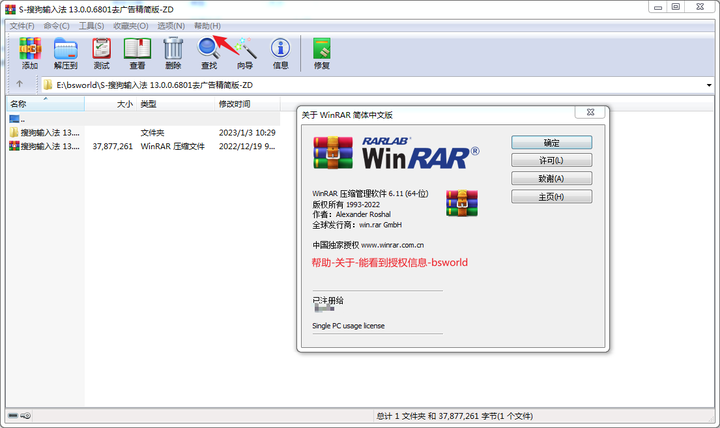The image size is (720, 428).
Task: Click the status bar total summary text
Action: coord(455,416)
